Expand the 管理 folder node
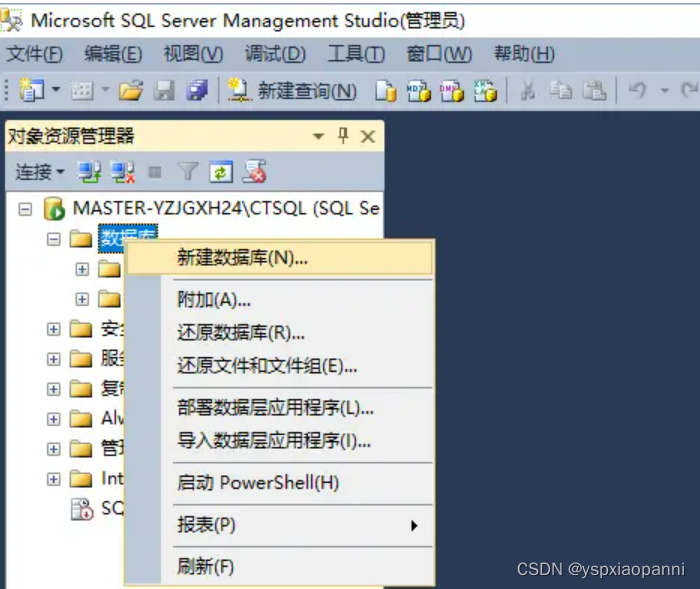Image resolution: width=700 pixels, height=589 pixels. tap(54, 449)
